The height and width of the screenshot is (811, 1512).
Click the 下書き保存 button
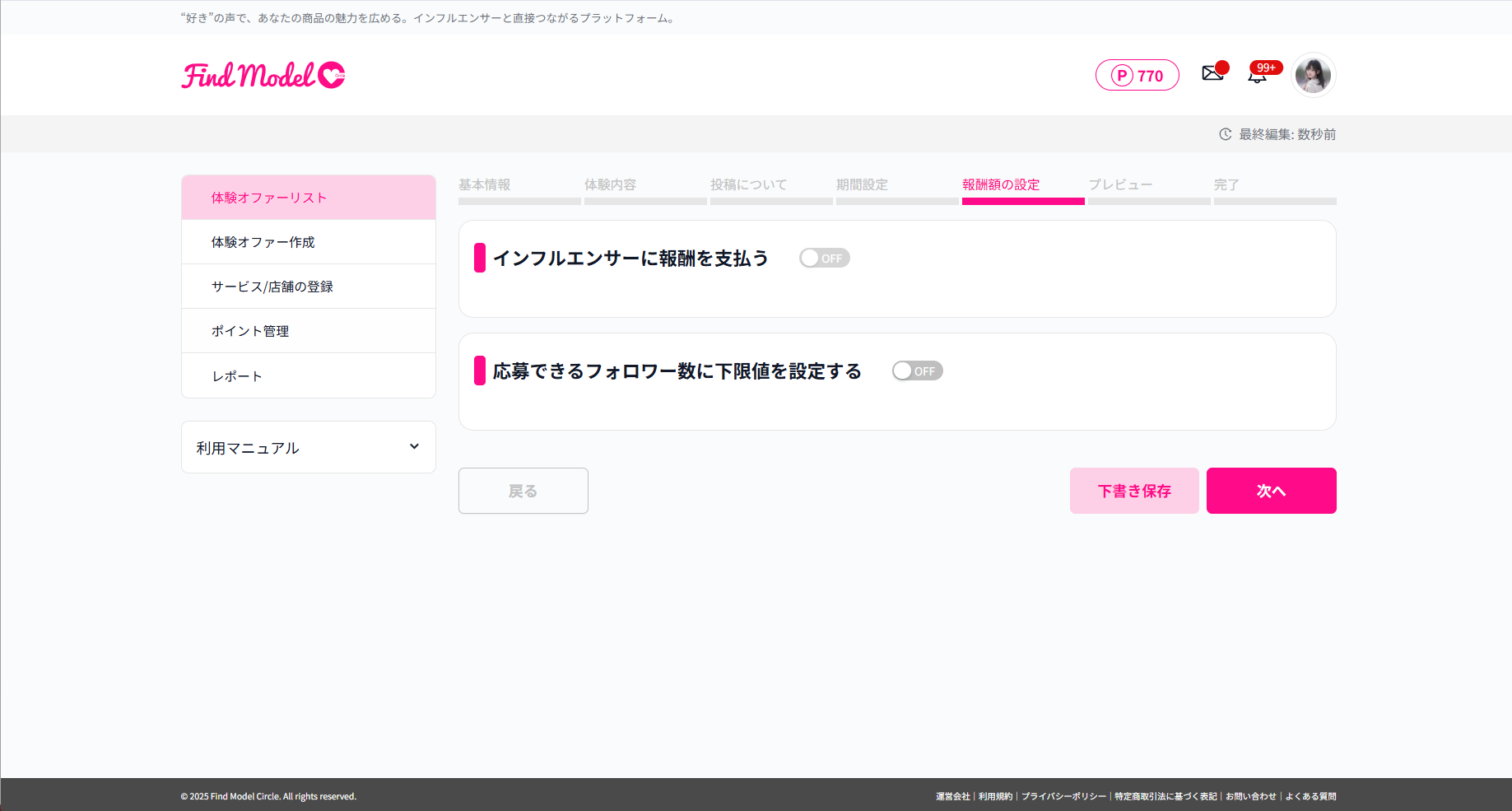1134,491
